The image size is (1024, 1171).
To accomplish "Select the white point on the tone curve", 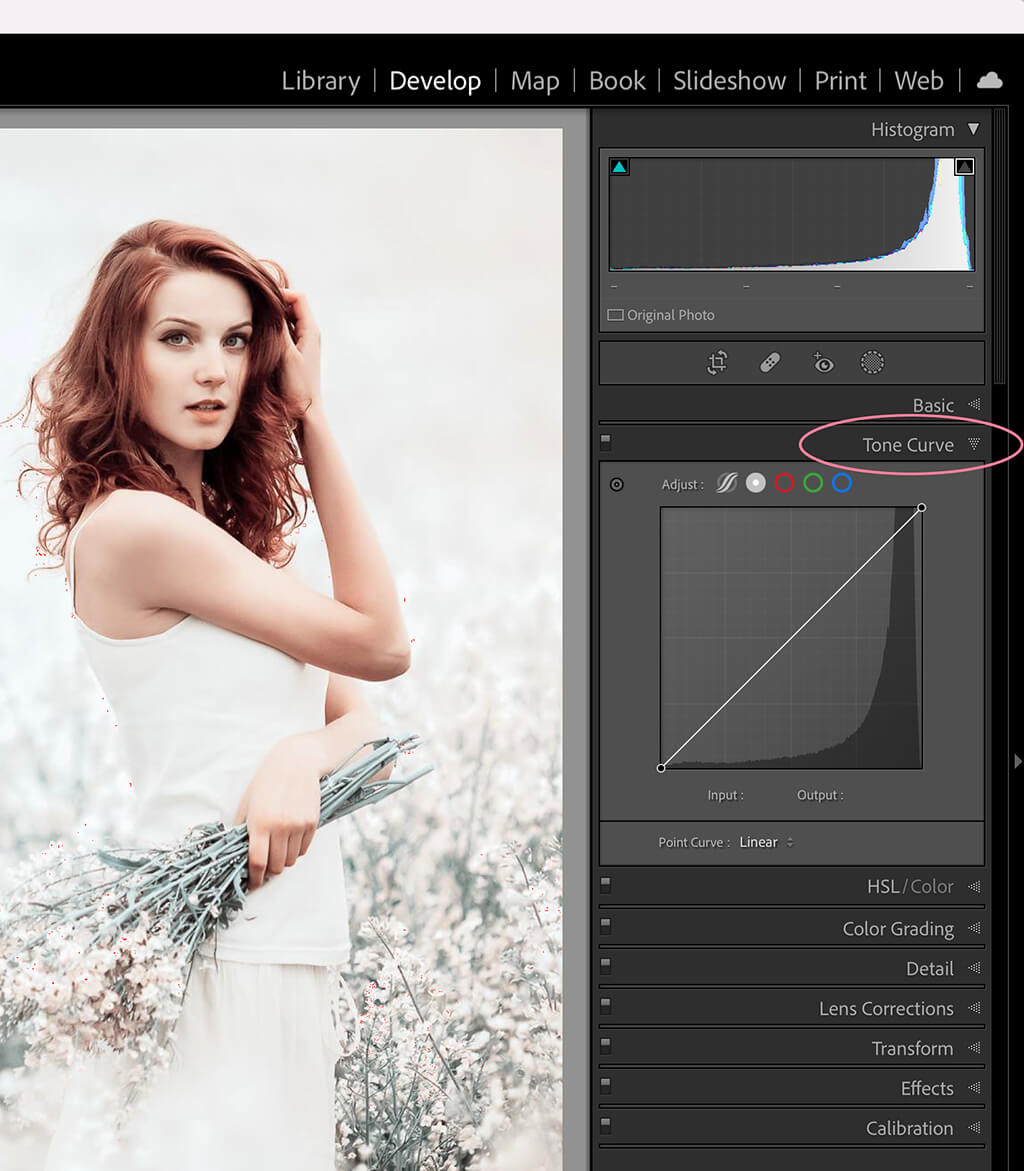I will click(920, 508).
